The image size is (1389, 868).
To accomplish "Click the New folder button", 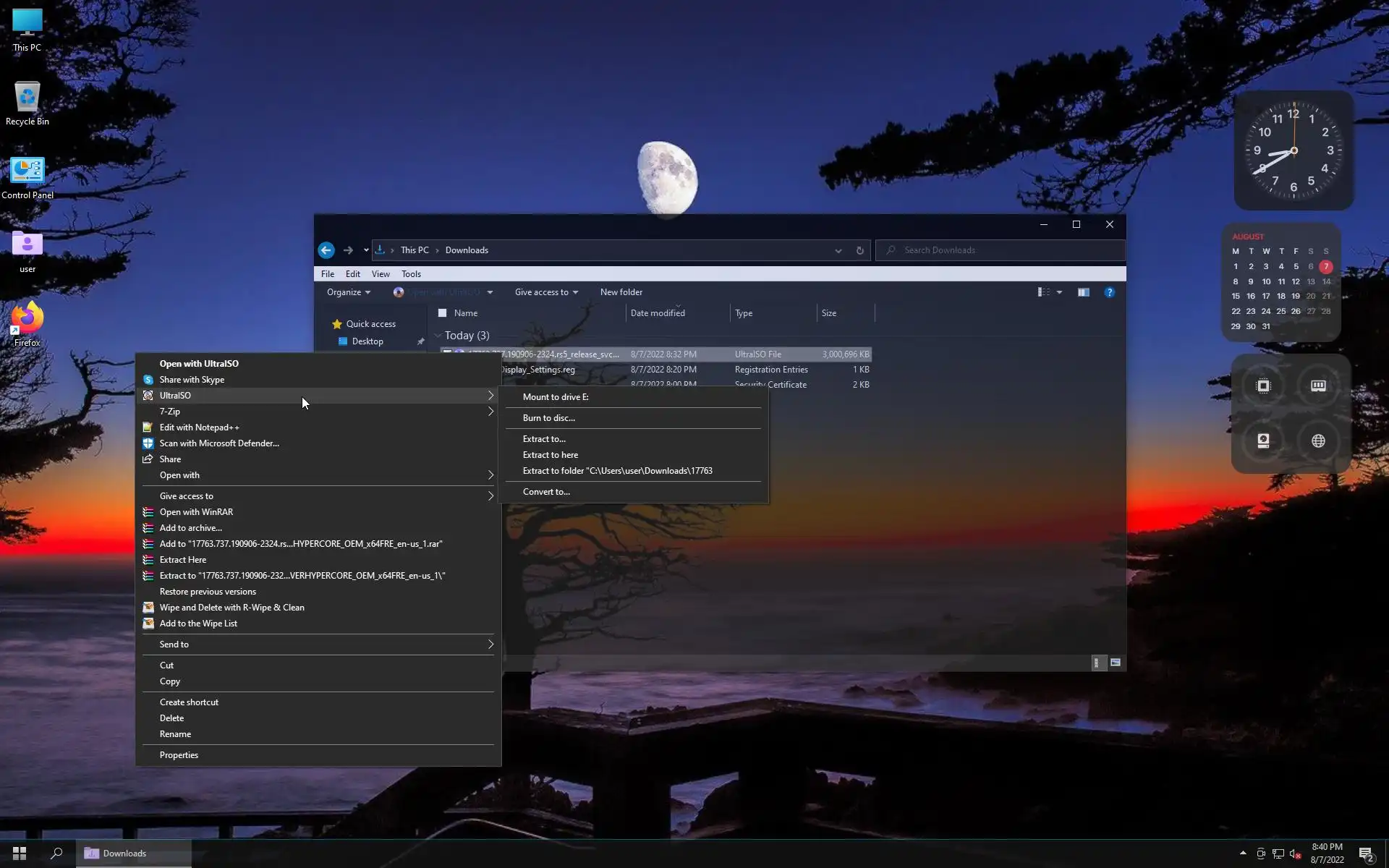I will click(x=621, y=292).
